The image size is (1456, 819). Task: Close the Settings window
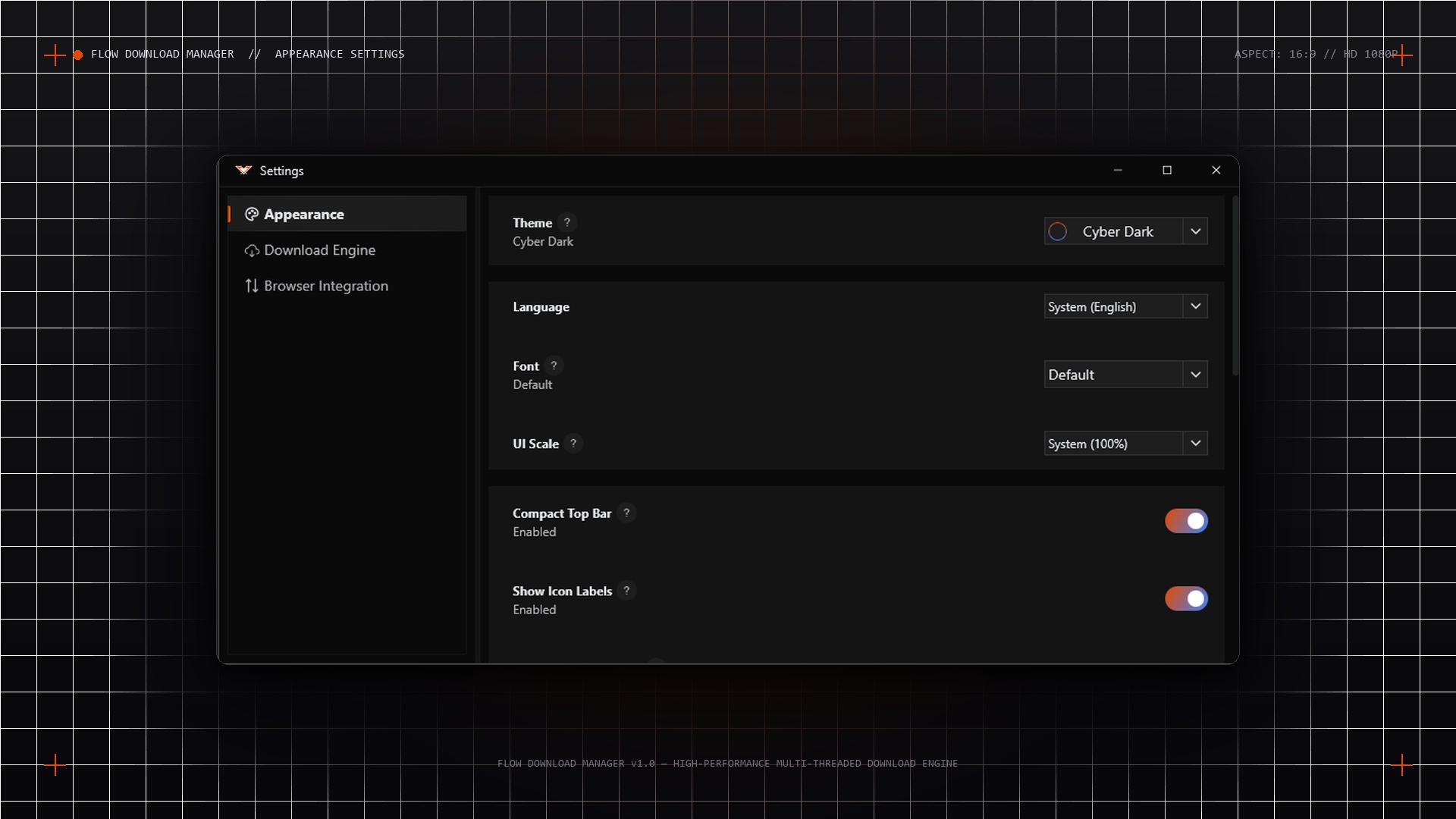1216,171
